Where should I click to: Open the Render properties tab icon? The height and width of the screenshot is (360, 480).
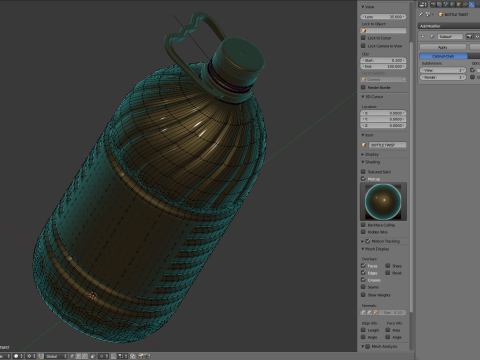click(433, 4)
